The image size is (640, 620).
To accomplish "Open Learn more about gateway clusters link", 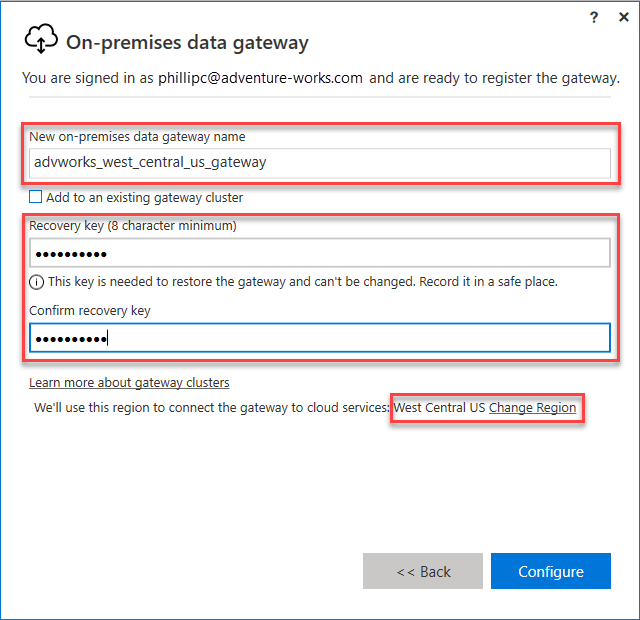I will click(129, 383).
